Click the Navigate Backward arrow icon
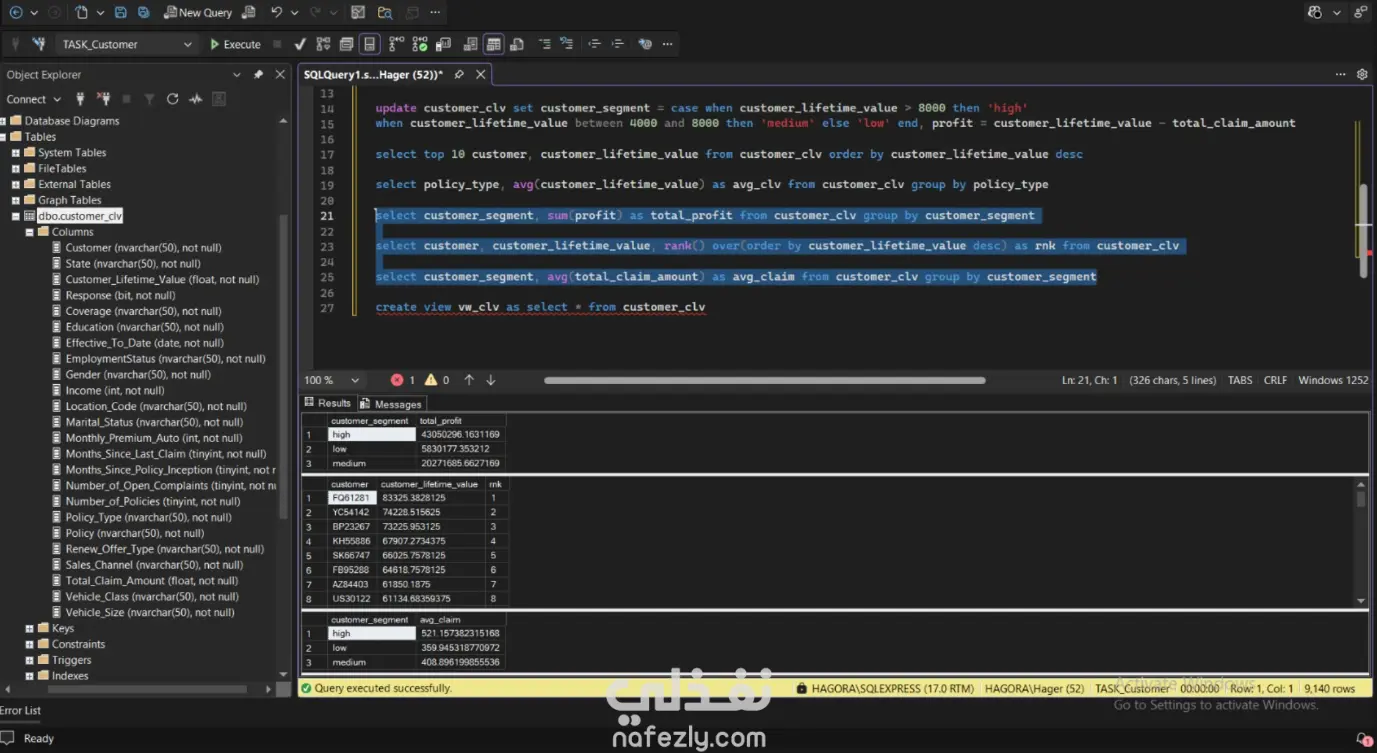The height and width of the screenshot is (753, 1377). (15, 12)
